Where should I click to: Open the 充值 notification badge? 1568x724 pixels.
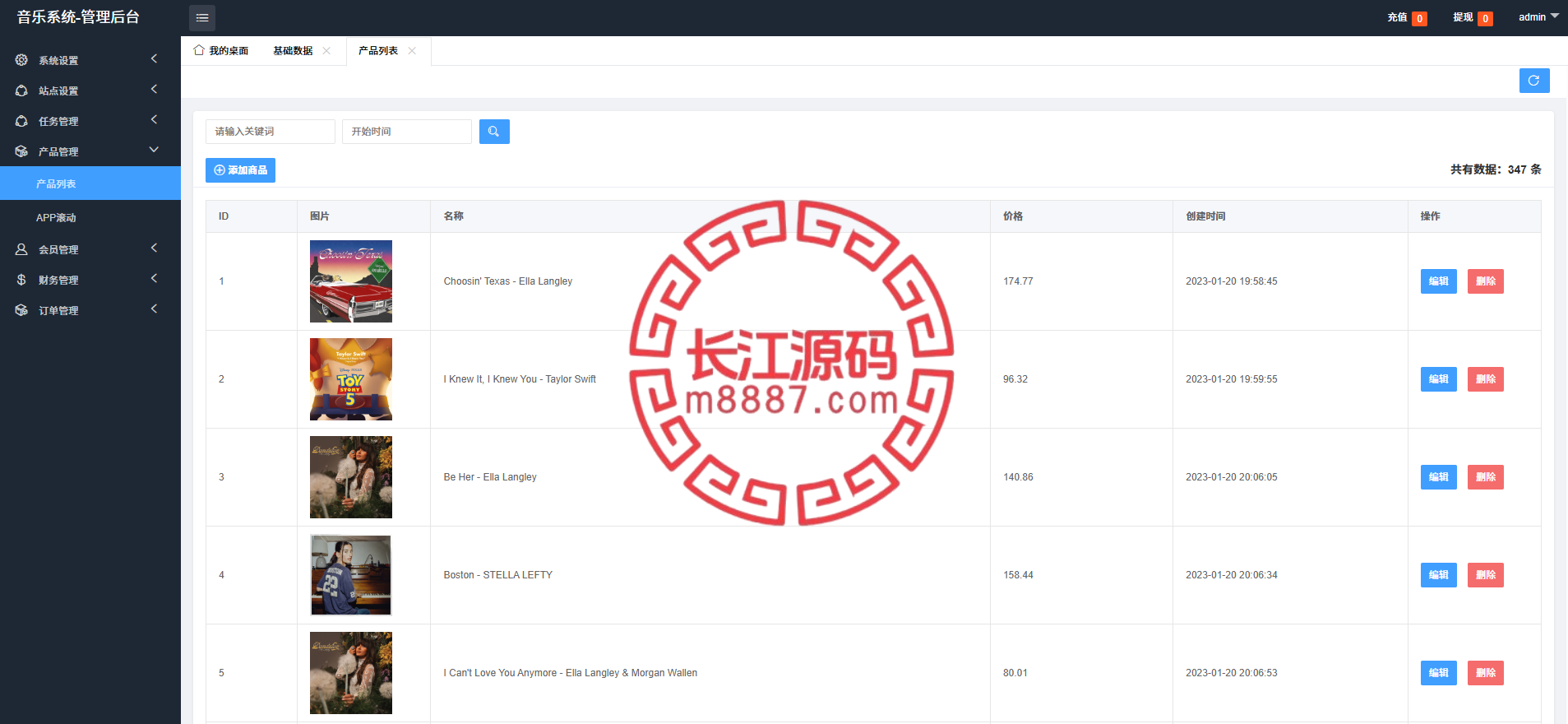pos(1419,18)
